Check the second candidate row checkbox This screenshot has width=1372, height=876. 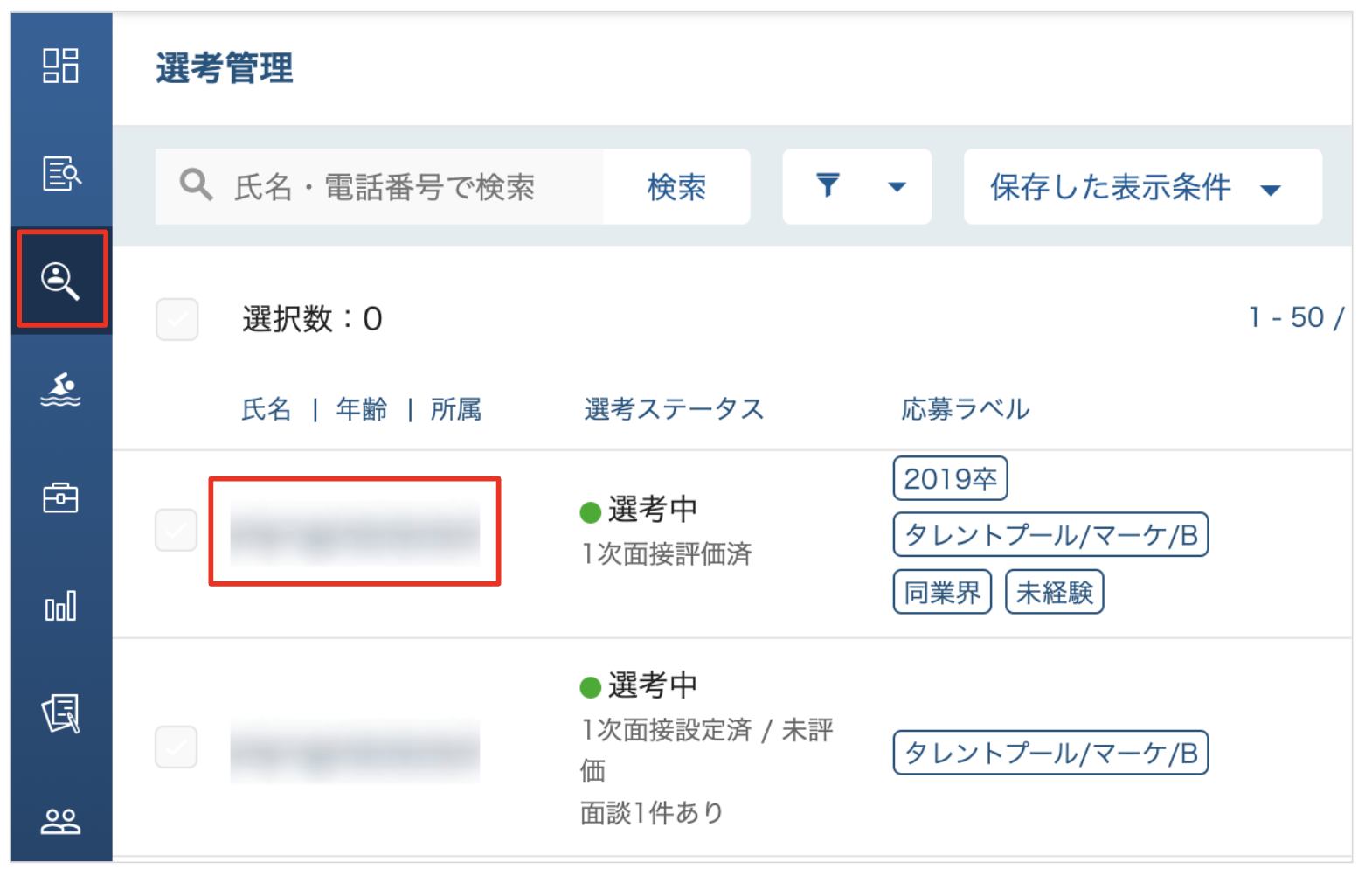point(176,747)
